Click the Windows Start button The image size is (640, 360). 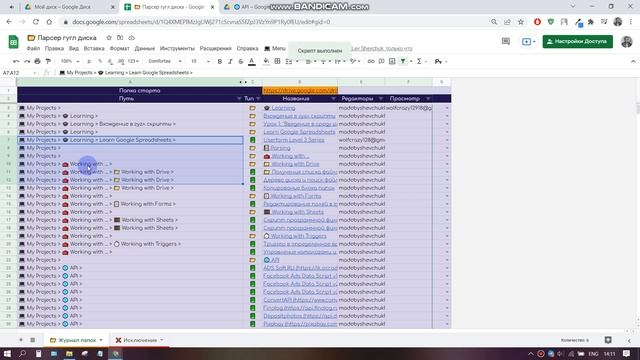7,353
